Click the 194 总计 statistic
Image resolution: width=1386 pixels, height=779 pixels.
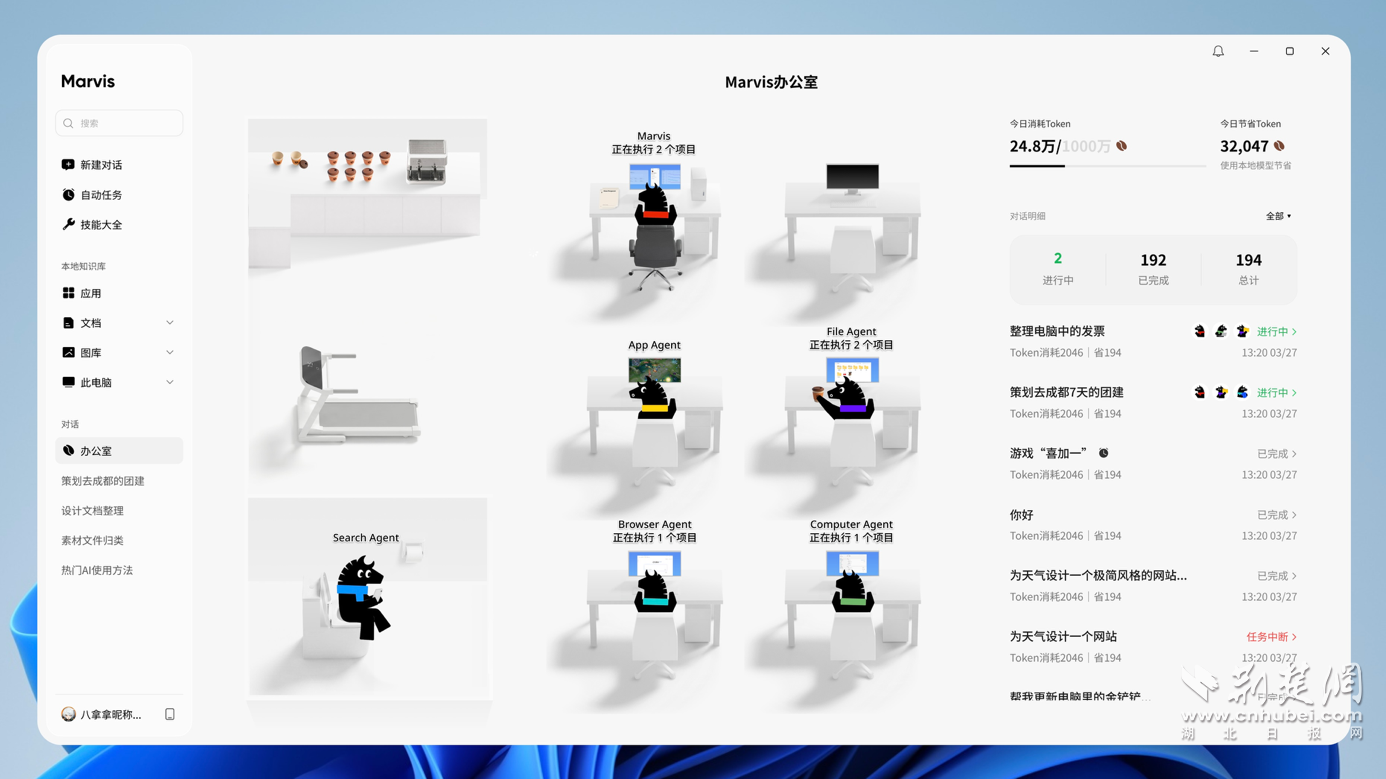(1248, 269)
